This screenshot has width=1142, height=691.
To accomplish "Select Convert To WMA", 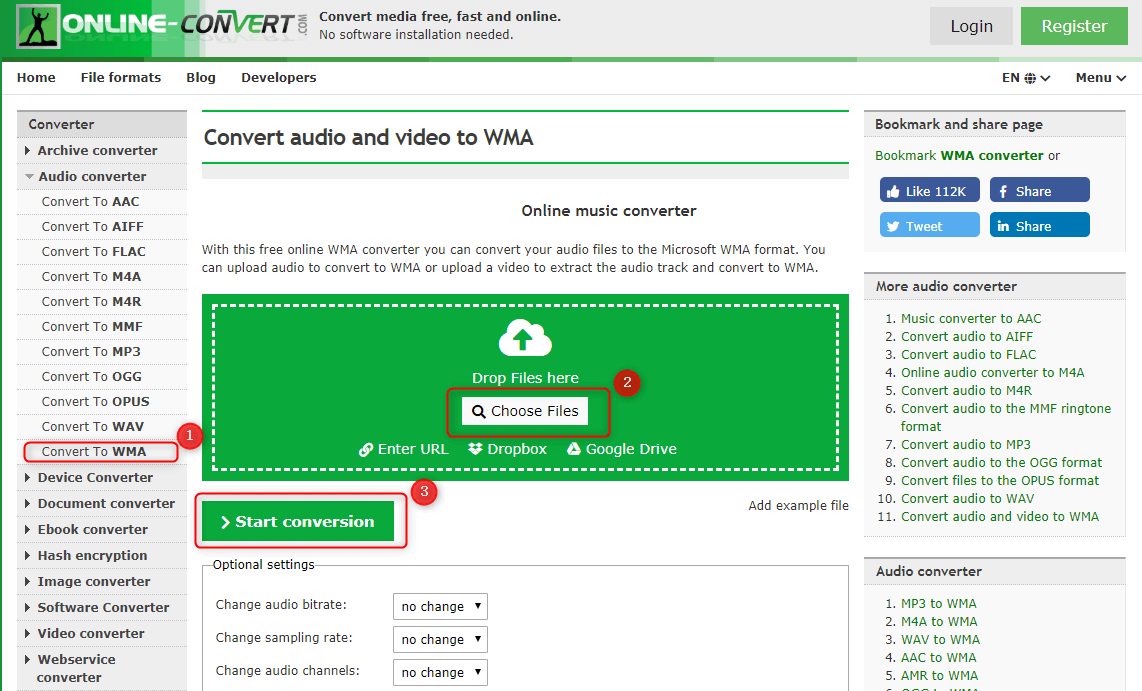I will (94, 451).
